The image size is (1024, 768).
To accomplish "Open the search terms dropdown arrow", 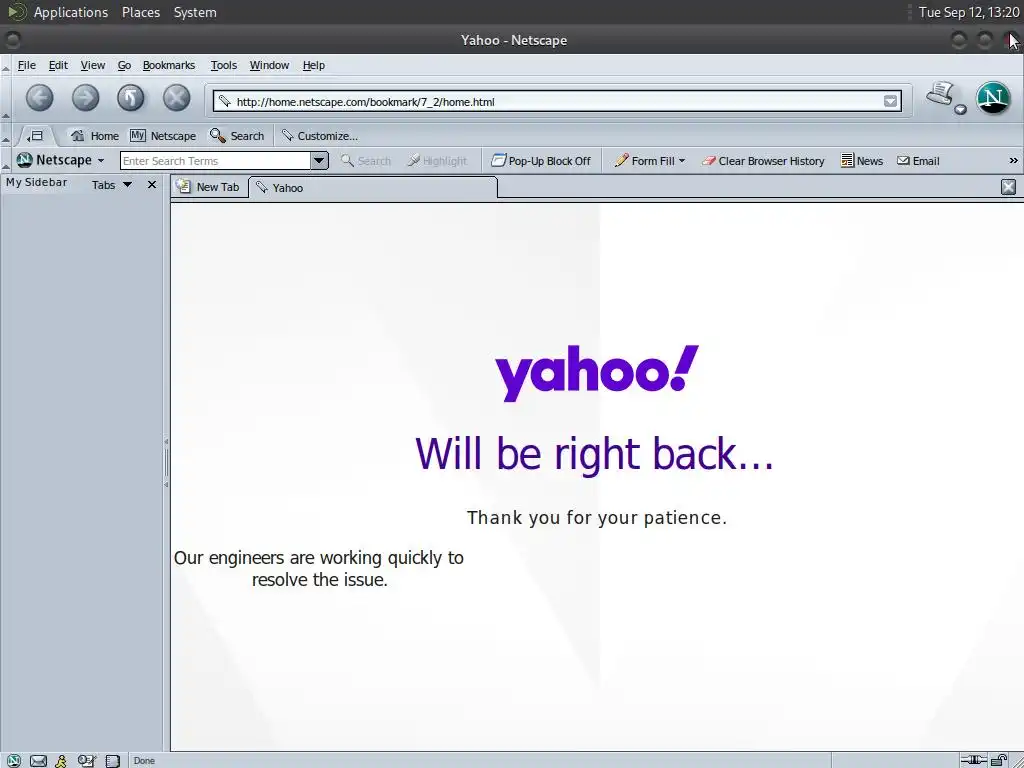I will coord(319,161).
